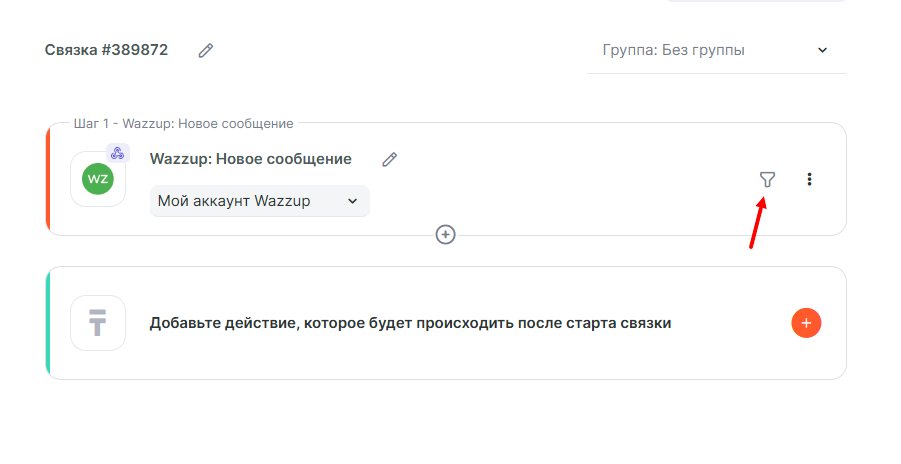901x464 pixels.
Task: Click the circled plus between the steps
Action: [x=446, y=234]
